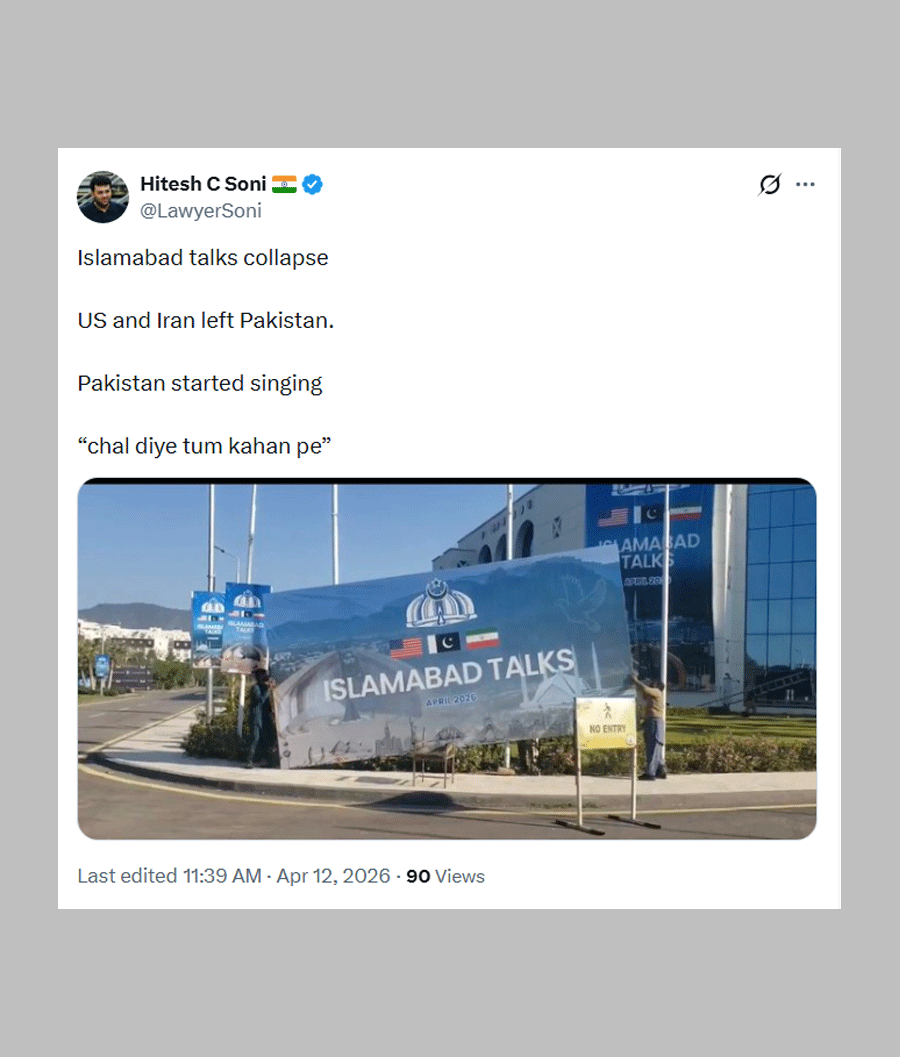Click the India flag emoji beside the name
The height and width of the screenshot is (1057, 900).
pyautogui.click(x=284, y=184)
